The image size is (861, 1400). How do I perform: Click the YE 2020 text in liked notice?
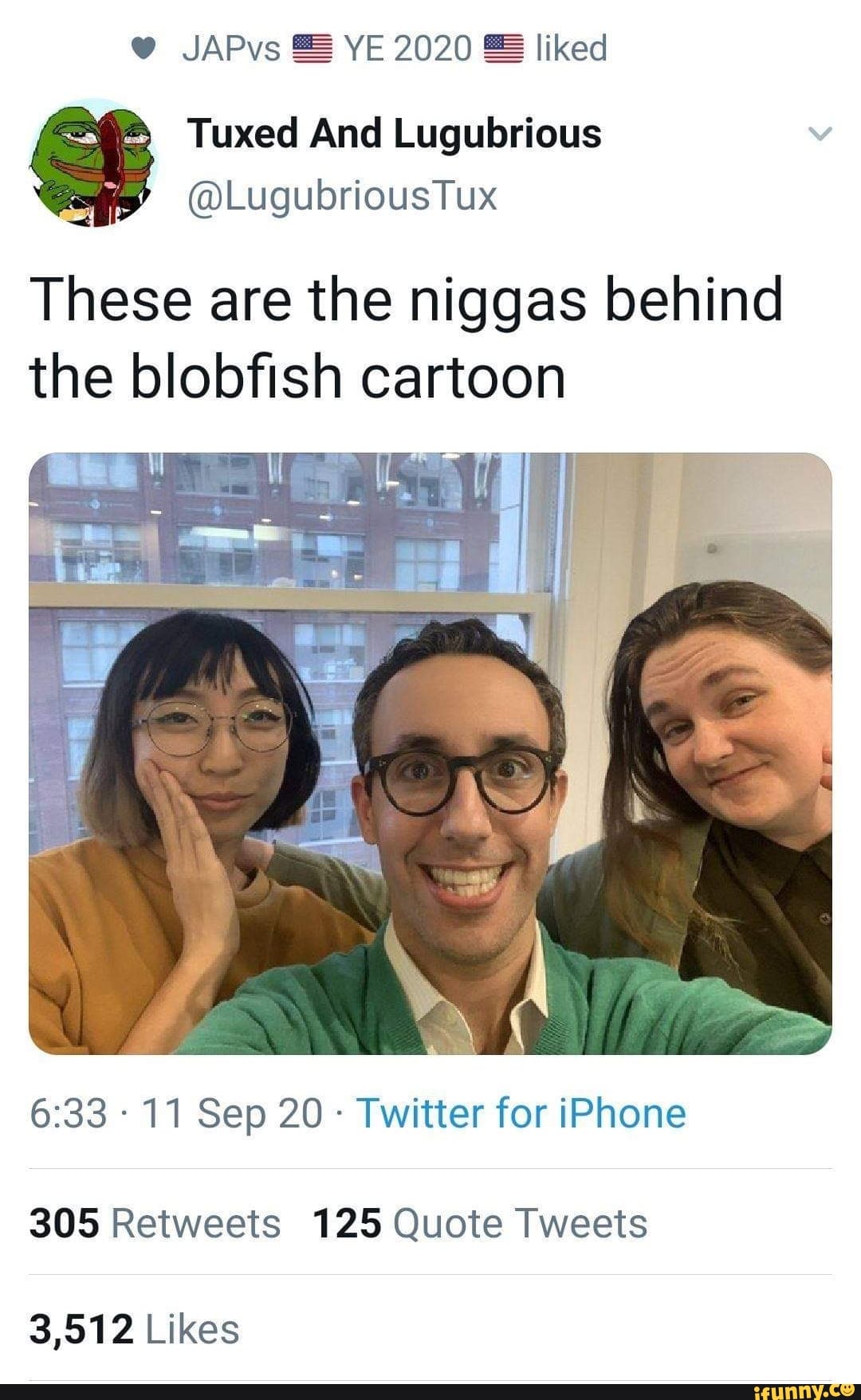click(x=408, y=49)
